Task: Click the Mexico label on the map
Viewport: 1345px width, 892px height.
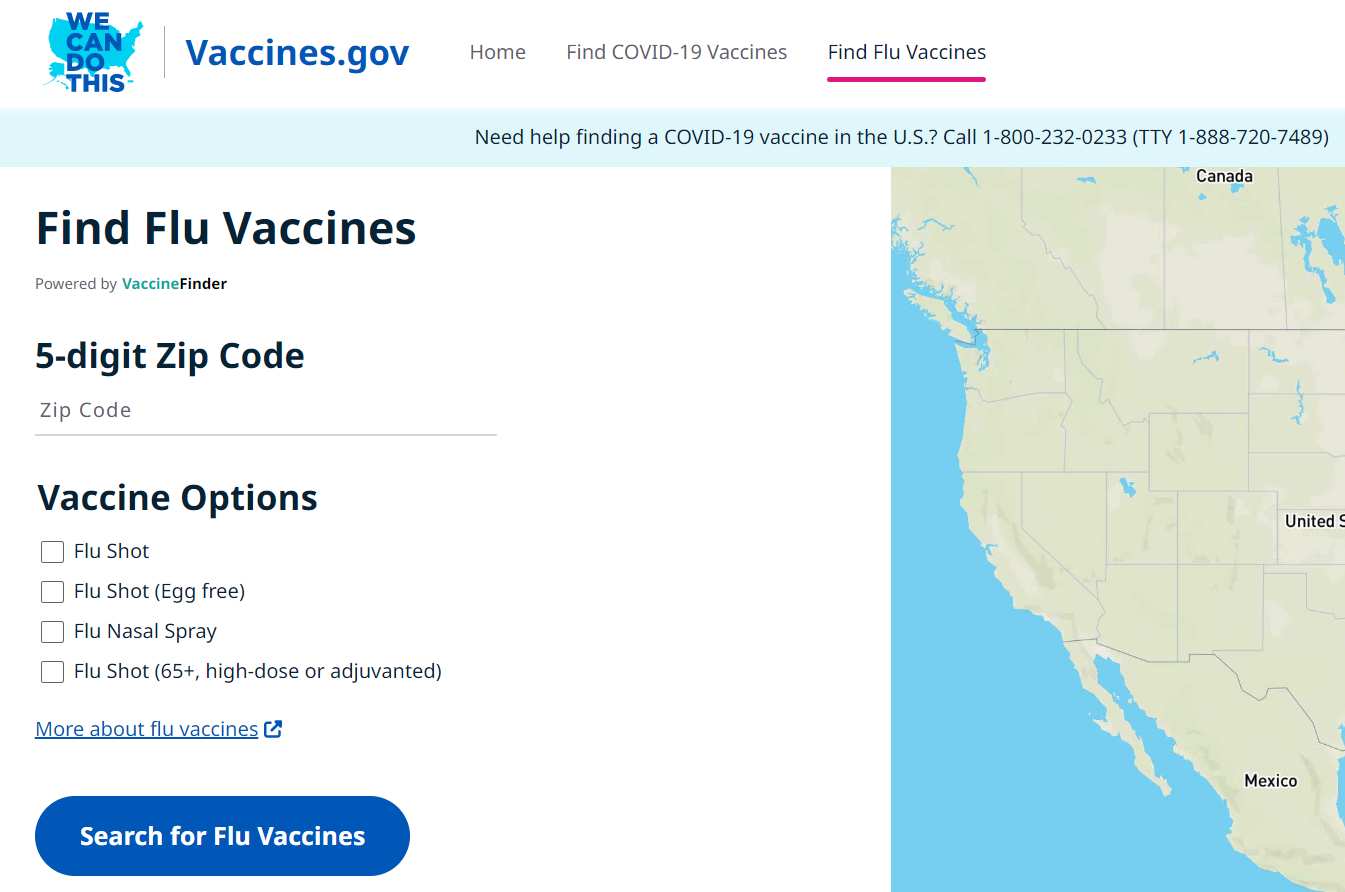Action: (1270, 780)
